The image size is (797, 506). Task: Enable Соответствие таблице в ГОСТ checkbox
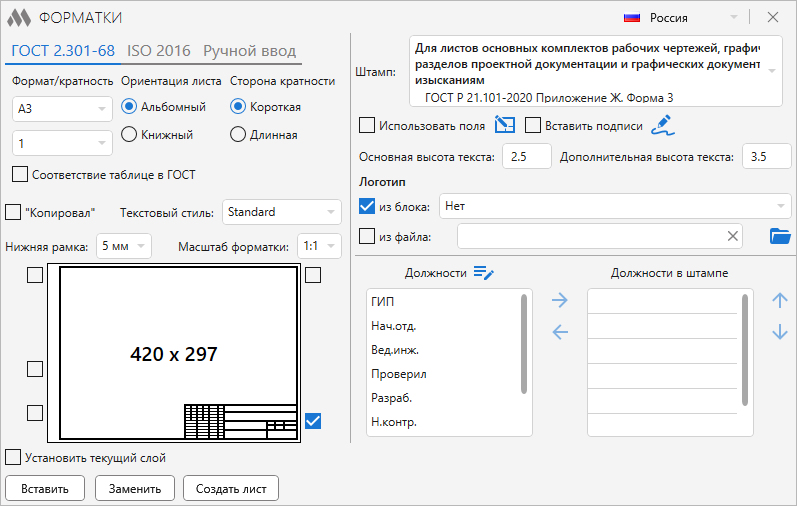(20, 174)
